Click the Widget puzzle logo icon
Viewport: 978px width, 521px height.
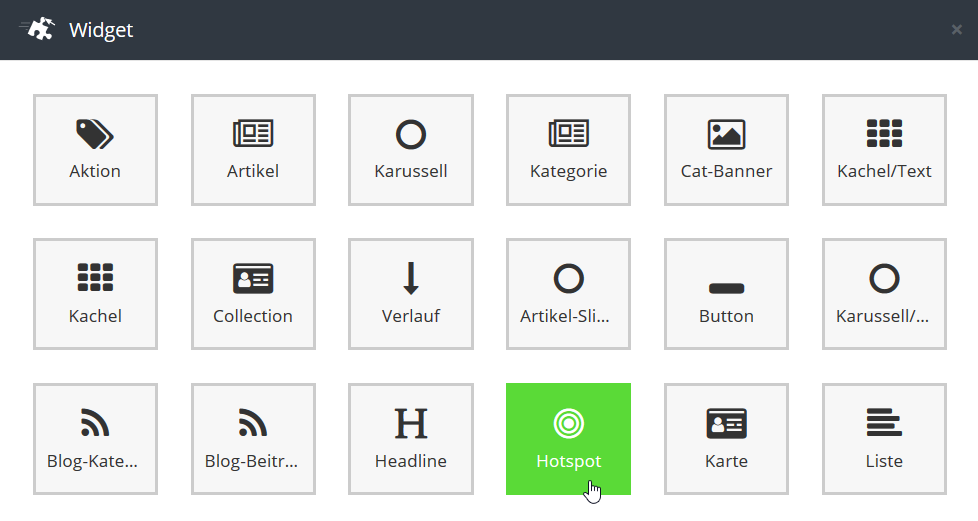coord(37,29)
